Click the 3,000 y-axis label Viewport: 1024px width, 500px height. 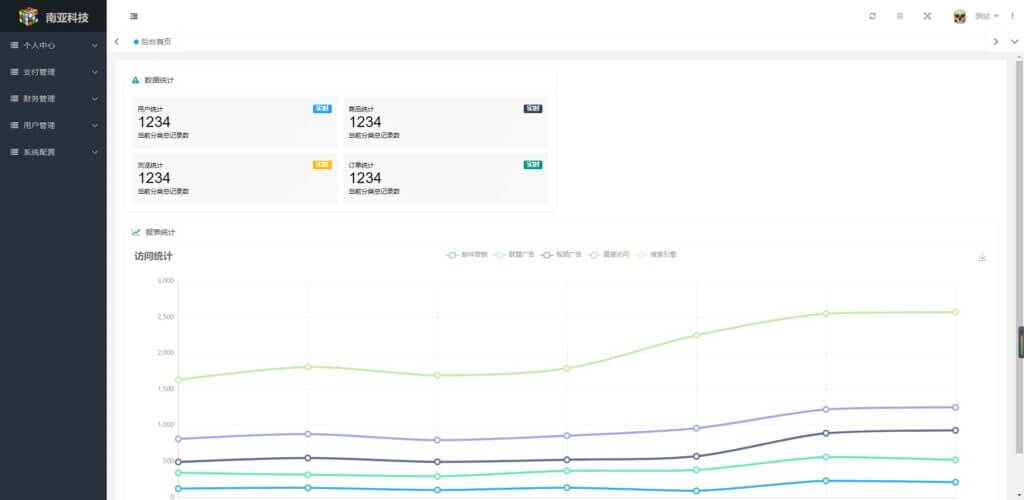pyautogui.click(x=166, y=281)
